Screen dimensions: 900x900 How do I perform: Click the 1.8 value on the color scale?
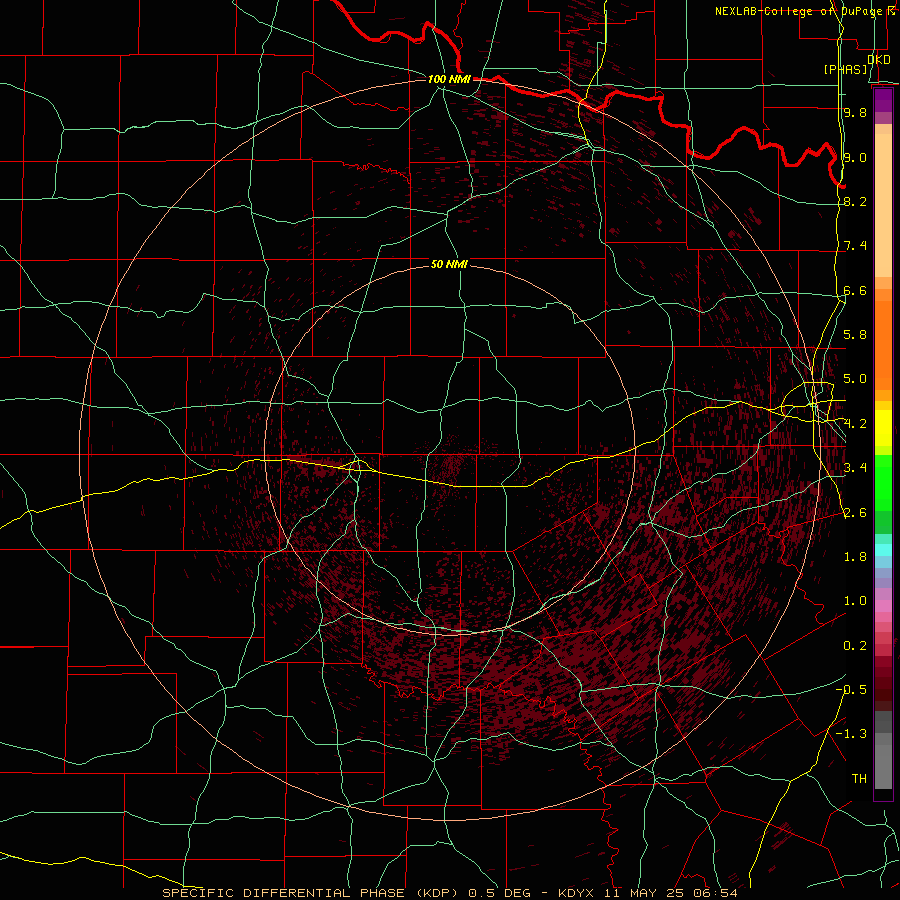855,557
